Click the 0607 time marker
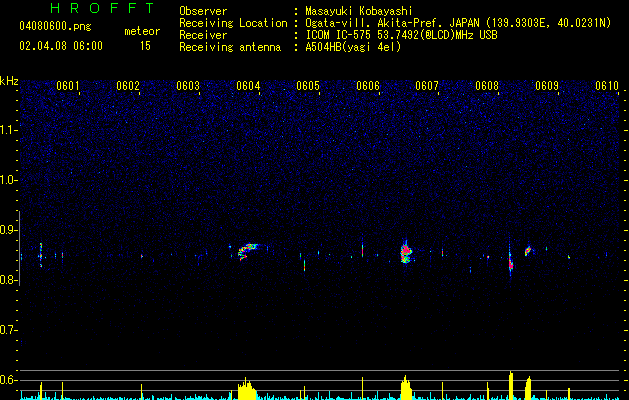 427,86
